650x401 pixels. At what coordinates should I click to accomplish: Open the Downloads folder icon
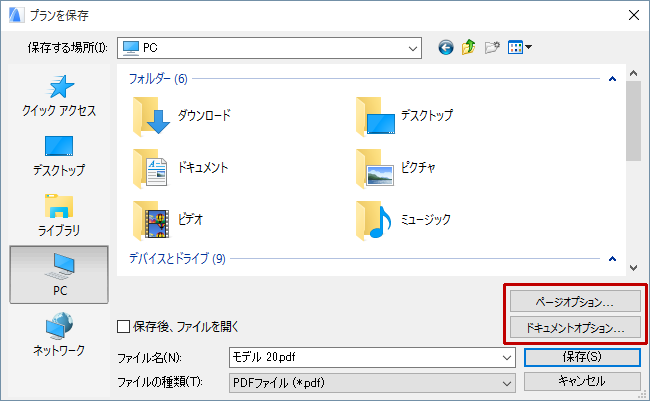click(x=151, y=116)
